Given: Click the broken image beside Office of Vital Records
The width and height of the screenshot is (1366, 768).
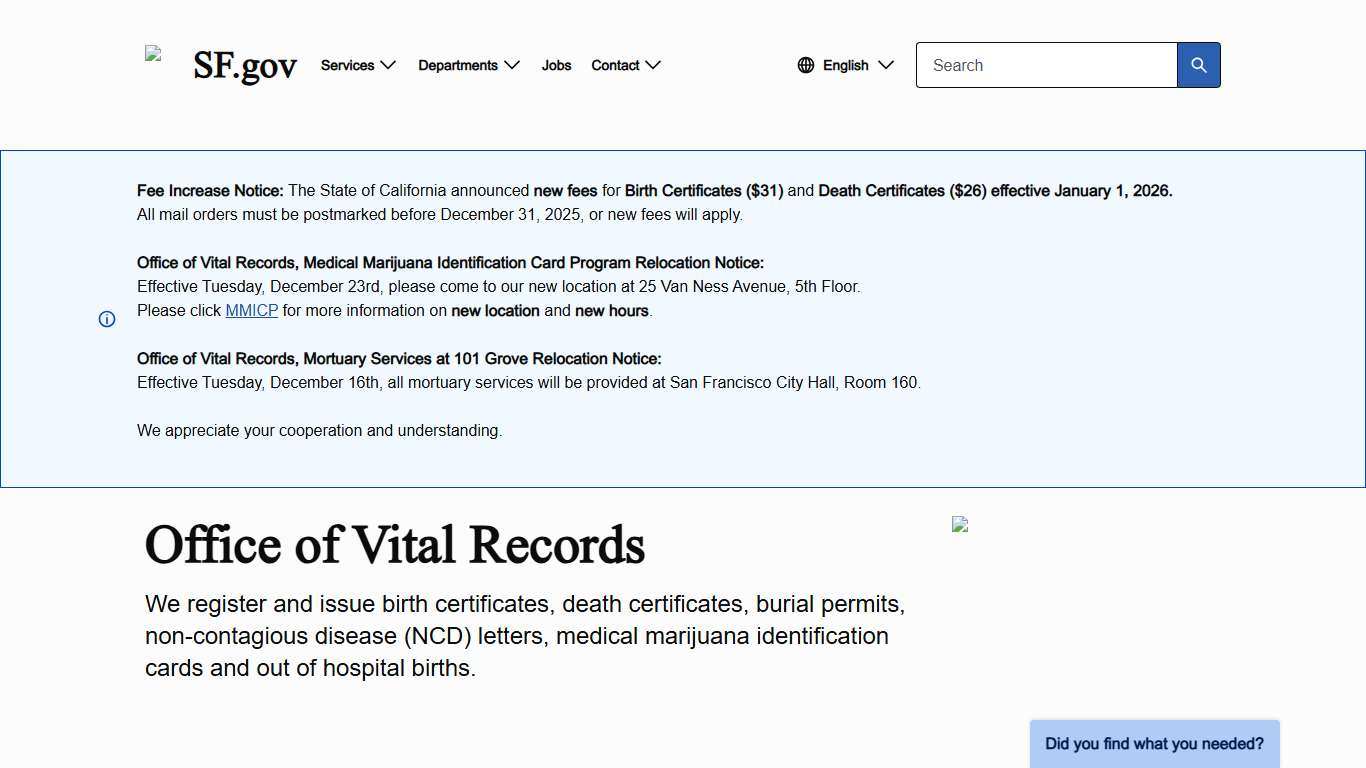Looking at the screenshot, I should [960, 524].
